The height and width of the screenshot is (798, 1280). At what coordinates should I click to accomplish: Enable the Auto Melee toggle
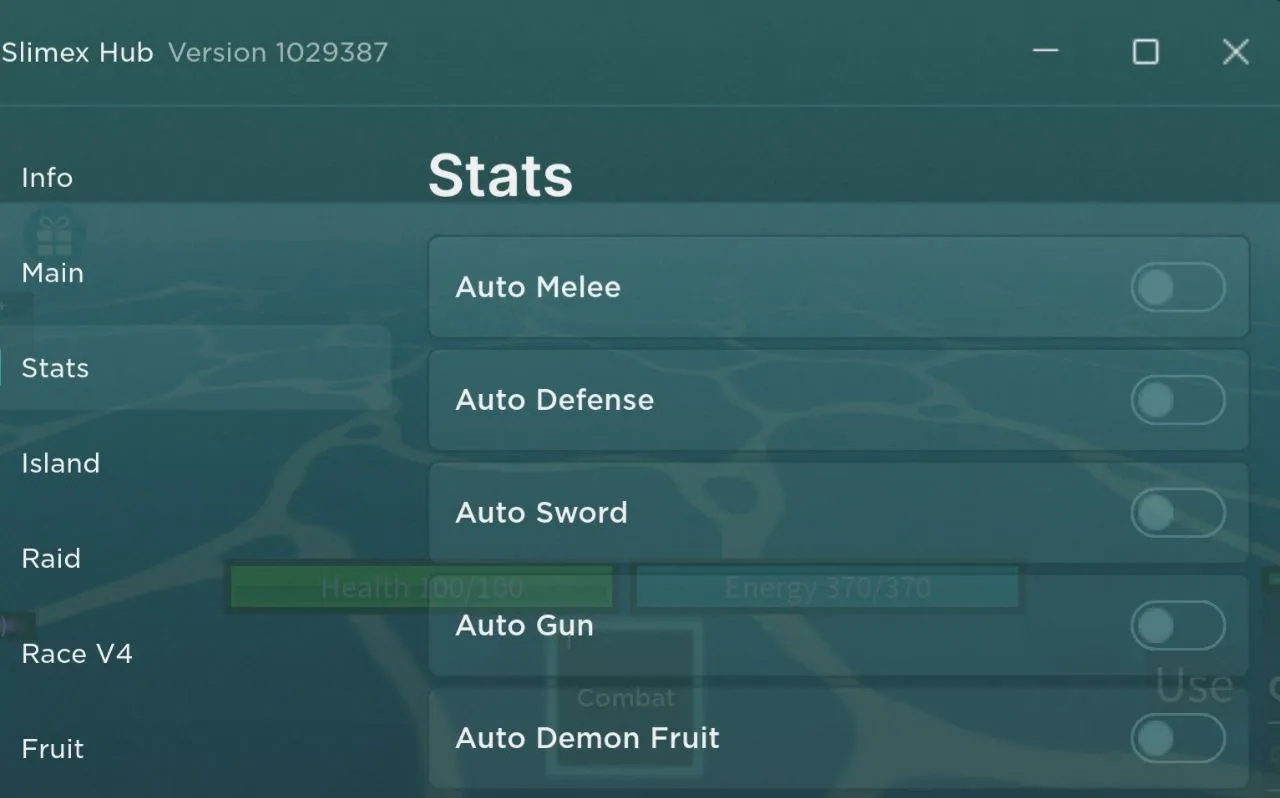click(x=1178, y=288)
